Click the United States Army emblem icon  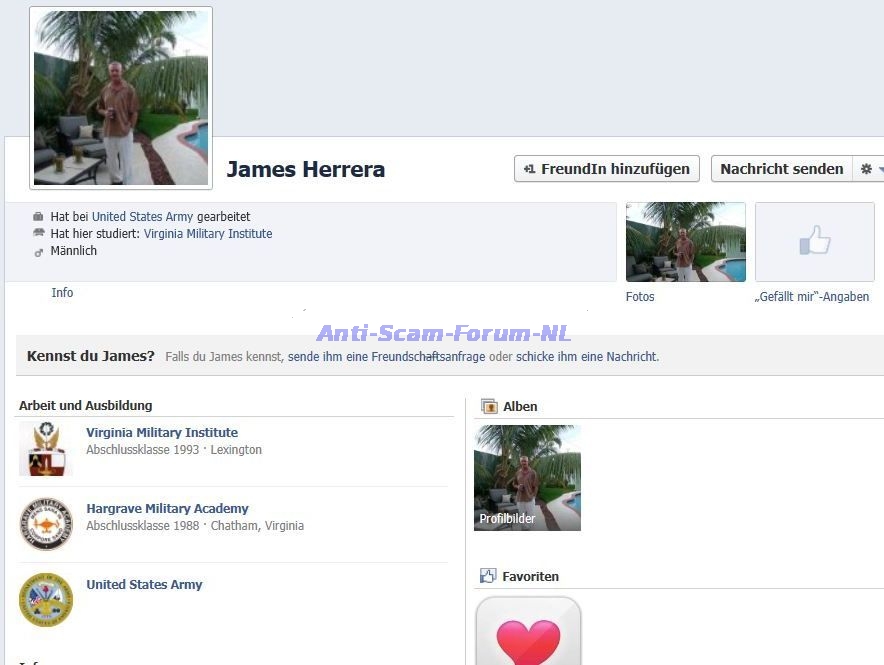coord(46,600)
